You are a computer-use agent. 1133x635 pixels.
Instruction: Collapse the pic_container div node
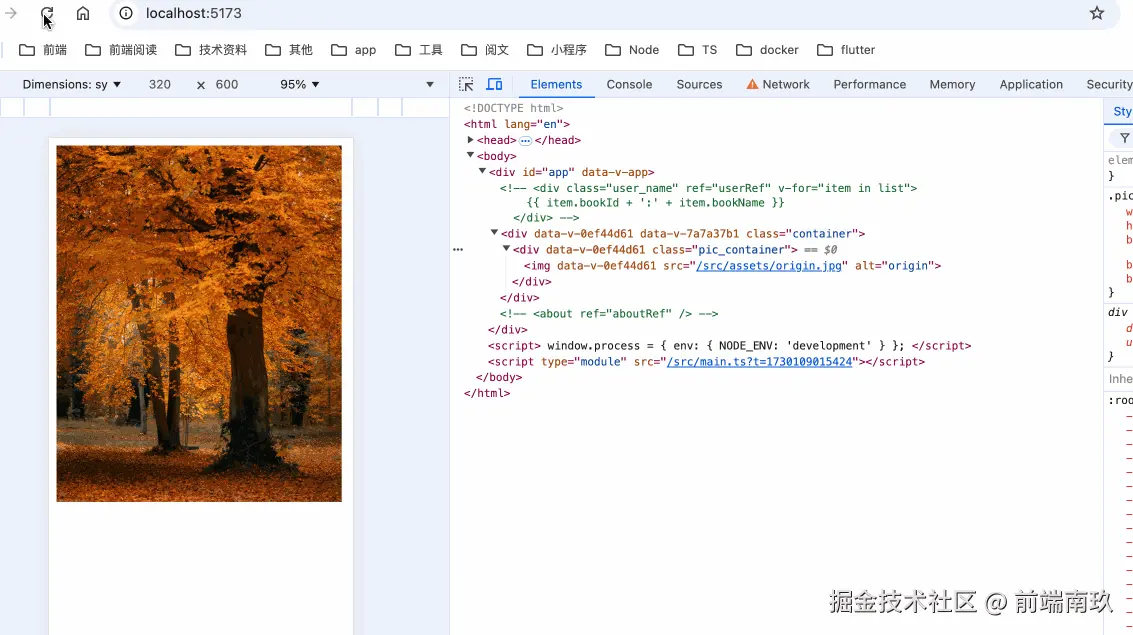click(507, 249)
